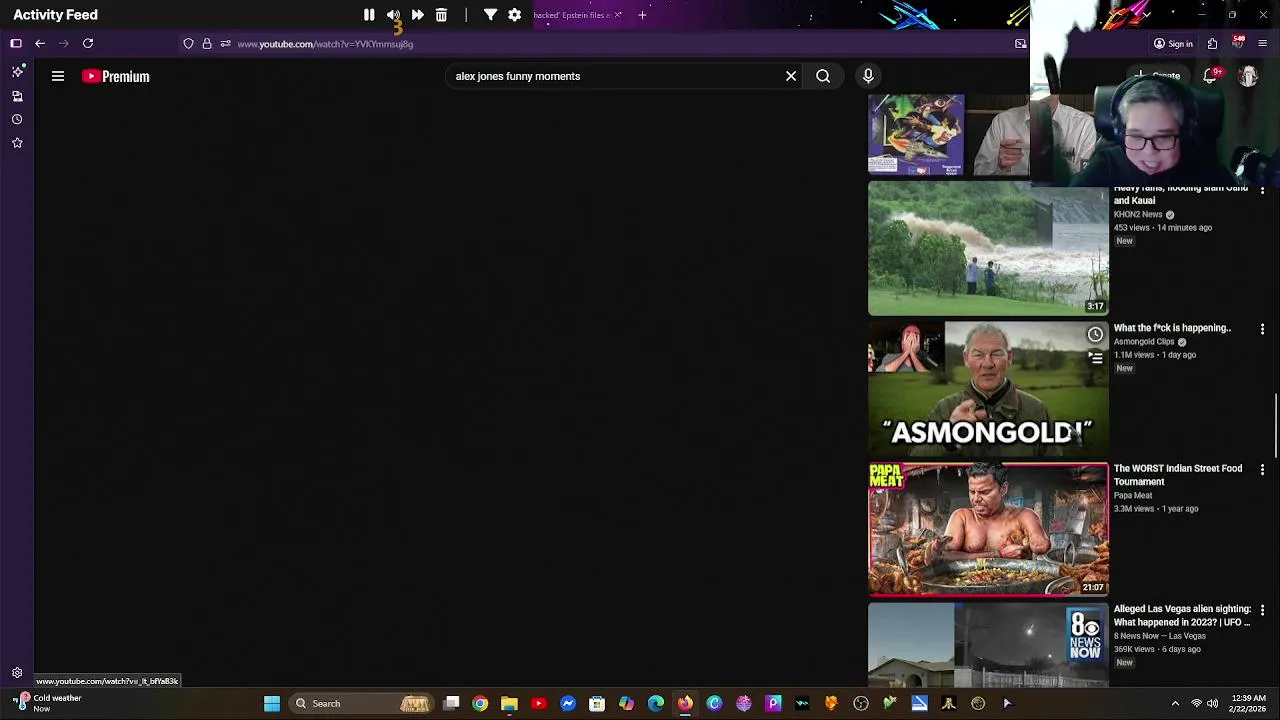Clear Activity Feed with the trash icon
Screen dimensions: 1280x720
click(x=441, y=15)
